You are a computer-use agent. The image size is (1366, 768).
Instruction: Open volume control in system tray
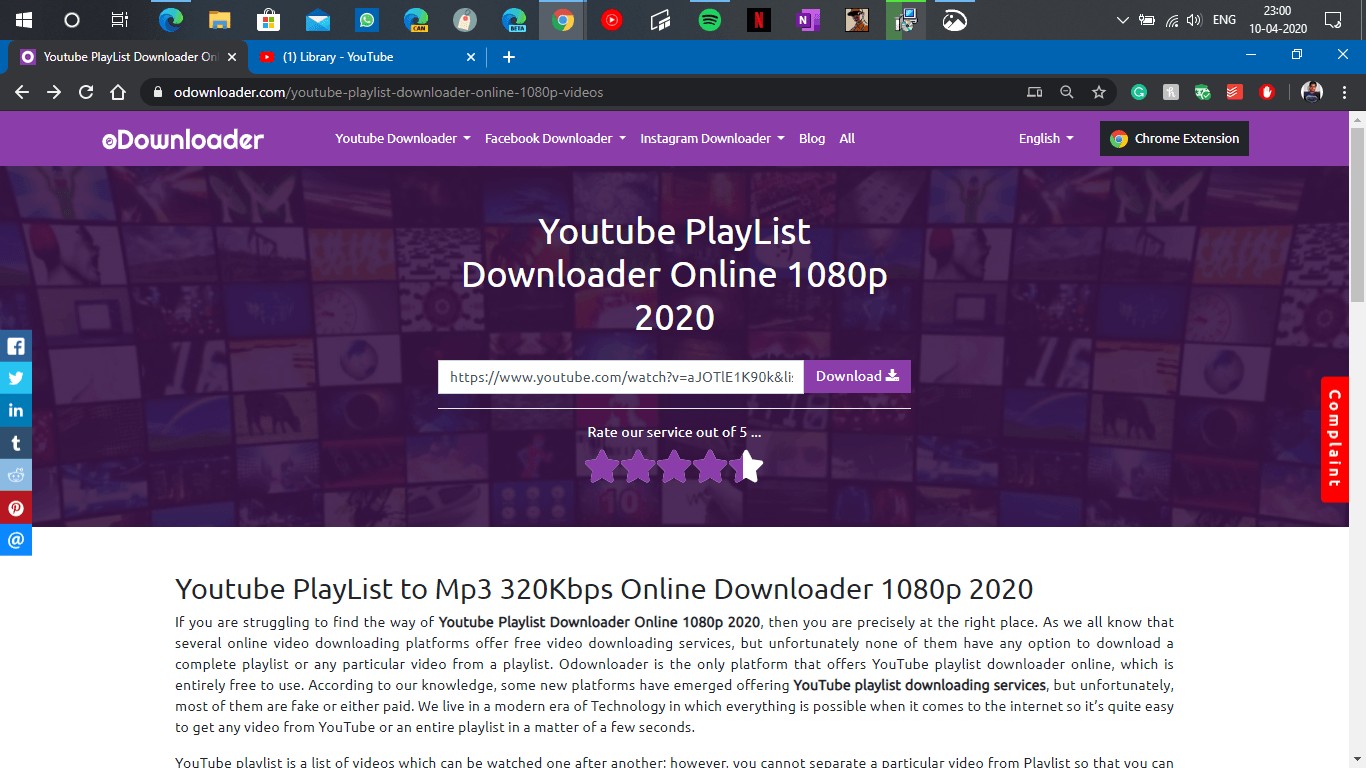(x=1192, y=20)
